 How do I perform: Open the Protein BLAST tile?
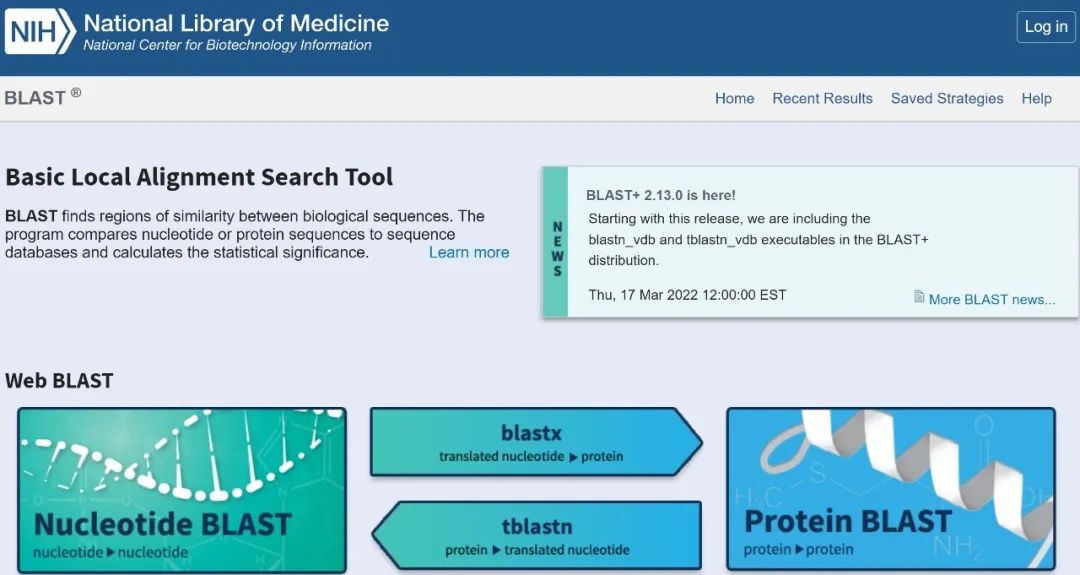click(x=891, y=488)
